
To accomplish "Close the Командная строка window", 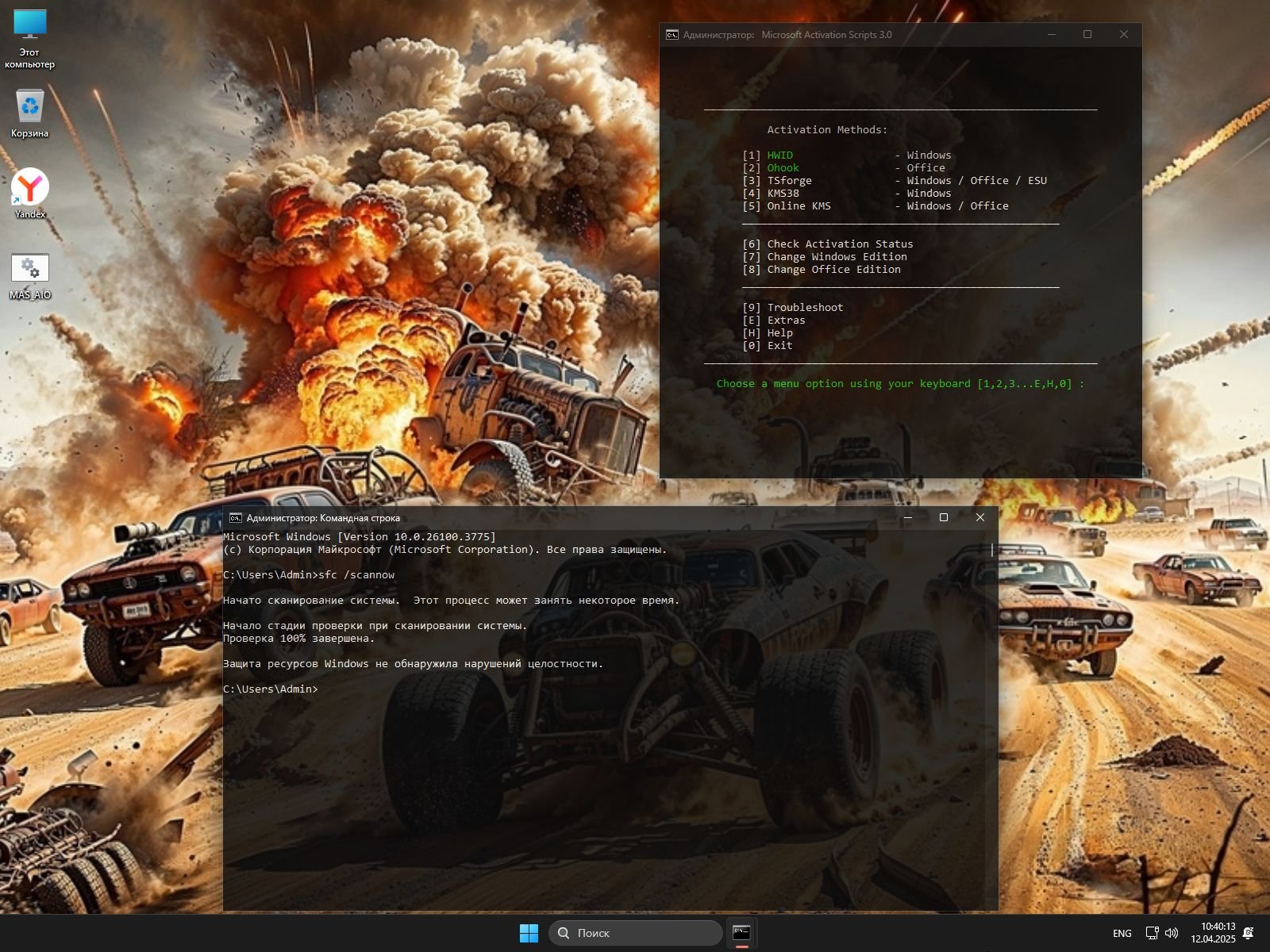I will click(980, 518).
